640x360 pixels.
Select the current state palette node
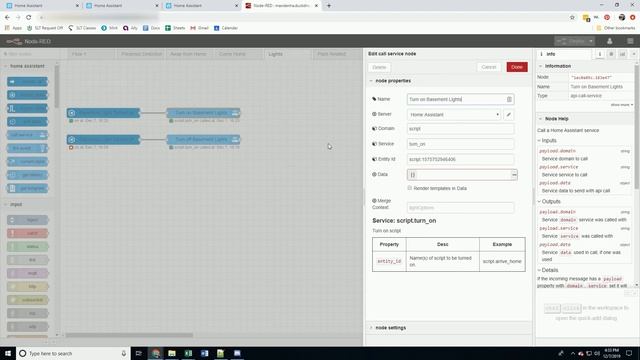pos(27,162)
